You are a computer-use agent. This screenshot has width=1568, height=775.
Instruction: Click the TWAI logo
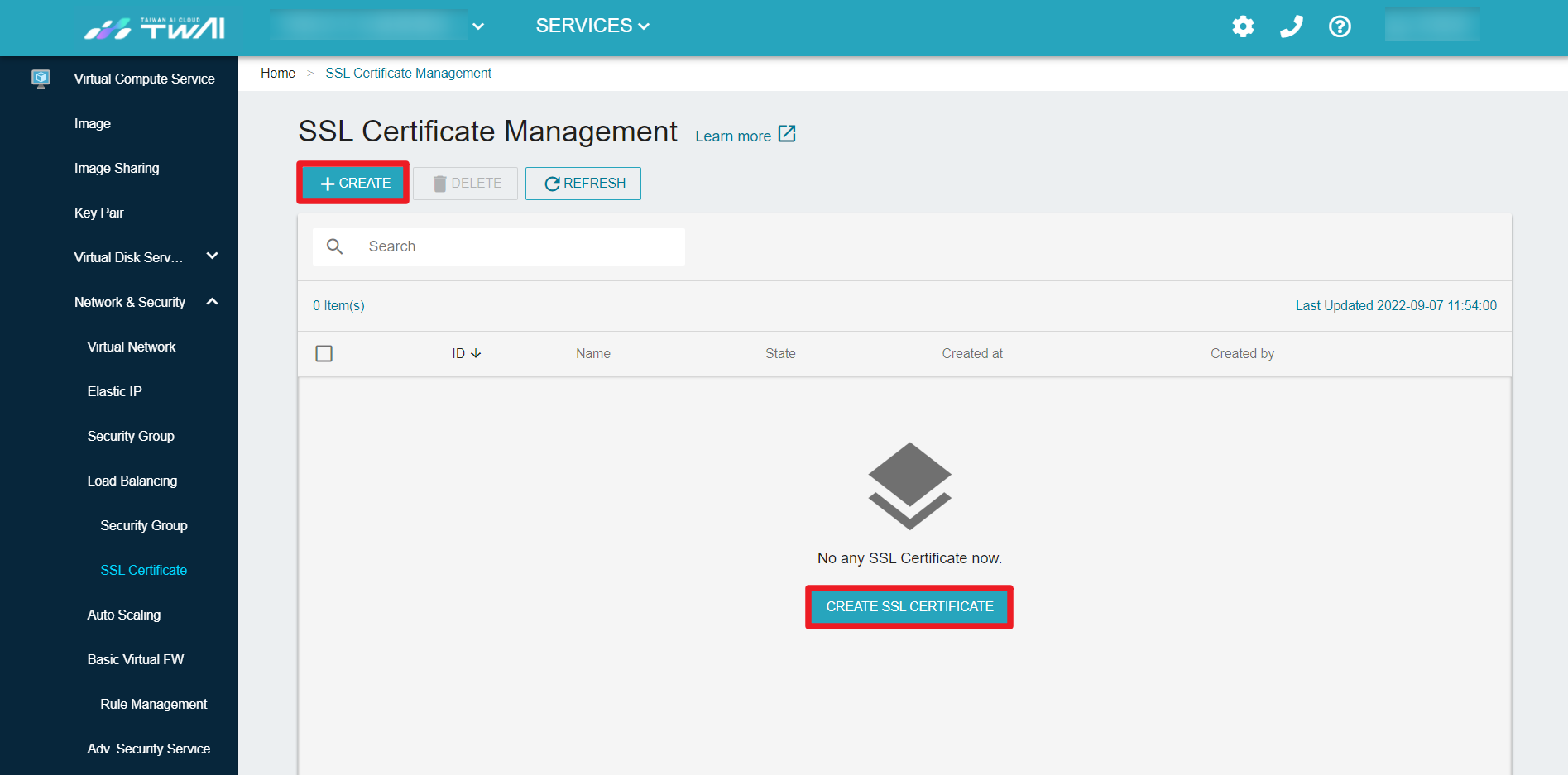pyautogui.click(x=155, y=28)
